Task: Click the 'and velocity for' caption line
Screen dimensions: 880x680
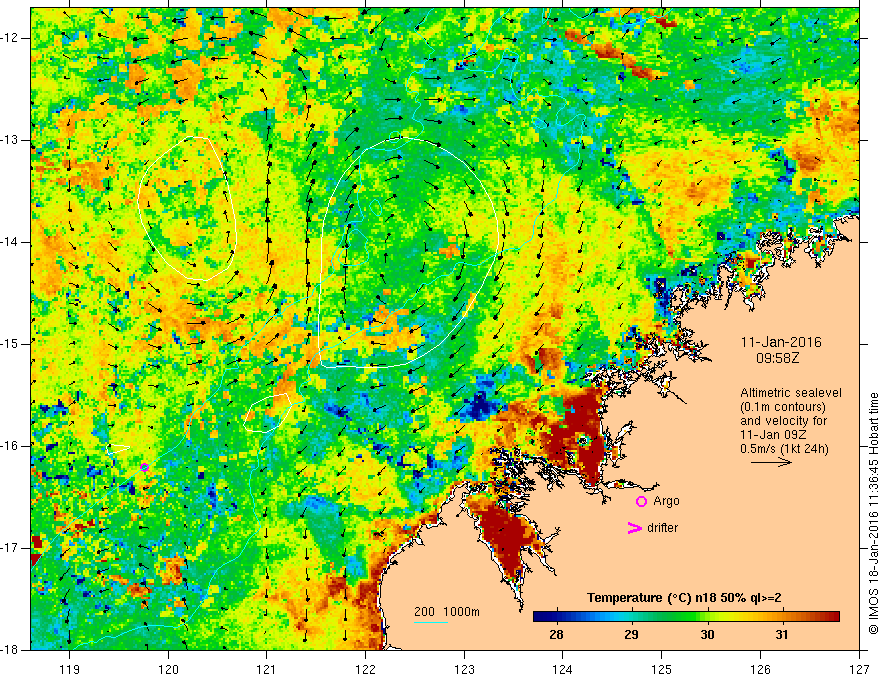Action: click(783, 420)
